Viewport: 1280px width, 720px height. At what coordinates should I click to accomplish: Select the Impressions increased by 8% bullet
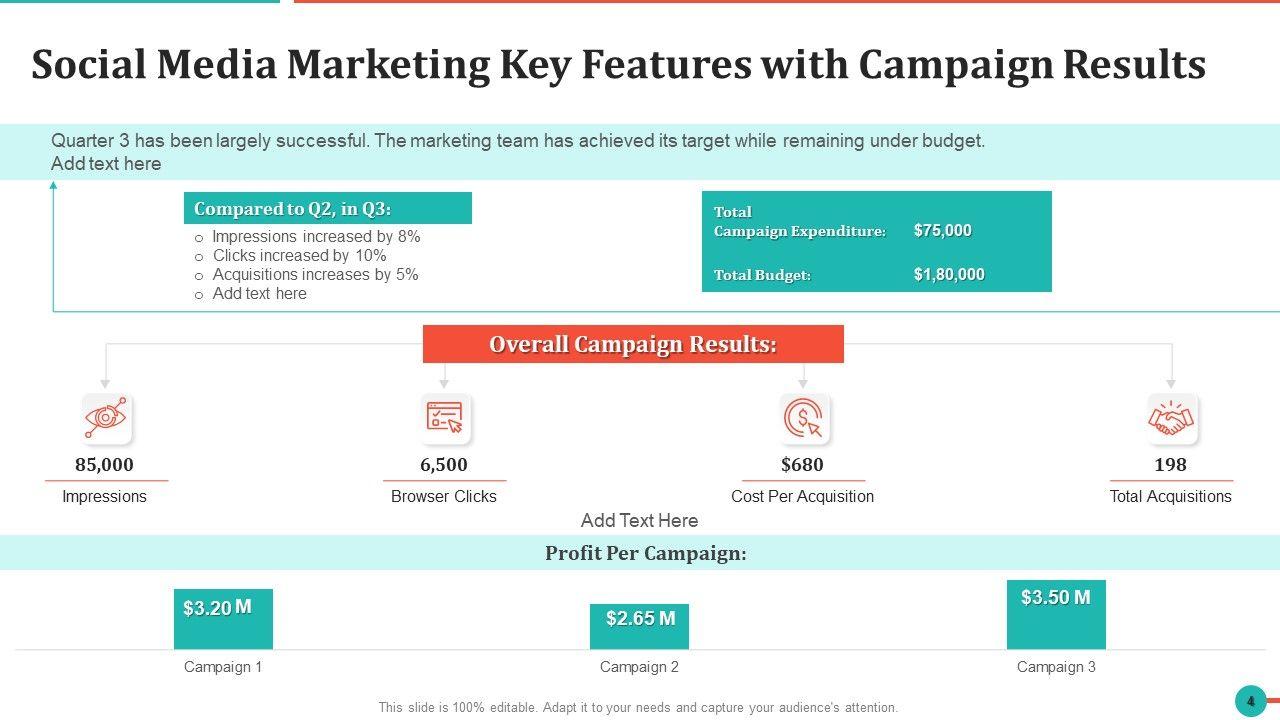(316, 237)
